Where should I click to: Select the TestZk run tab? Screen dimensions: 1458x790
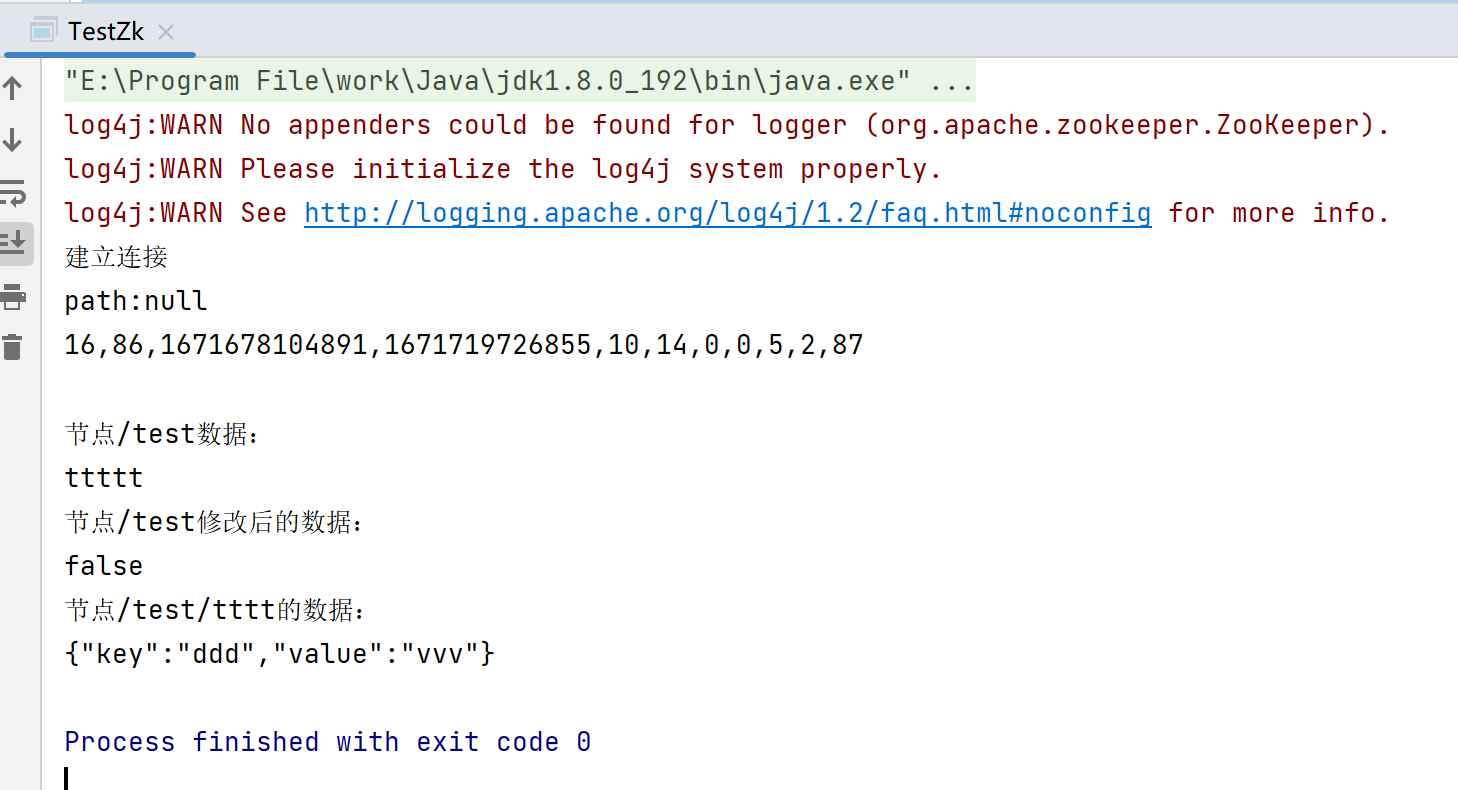point(100,31)
